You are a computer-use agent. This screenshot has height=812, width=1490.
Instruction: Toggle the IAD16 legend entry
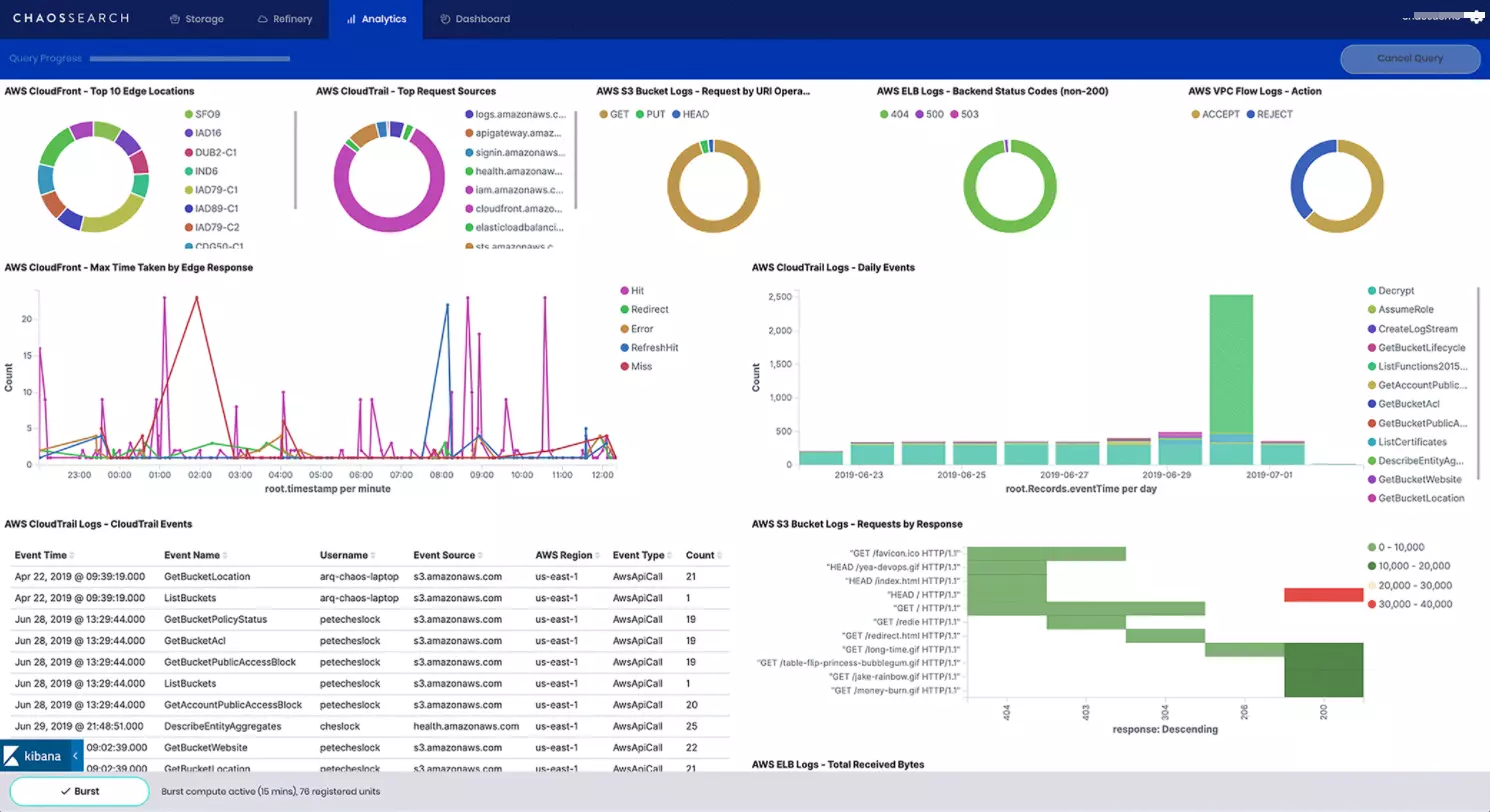click(203, 133)
